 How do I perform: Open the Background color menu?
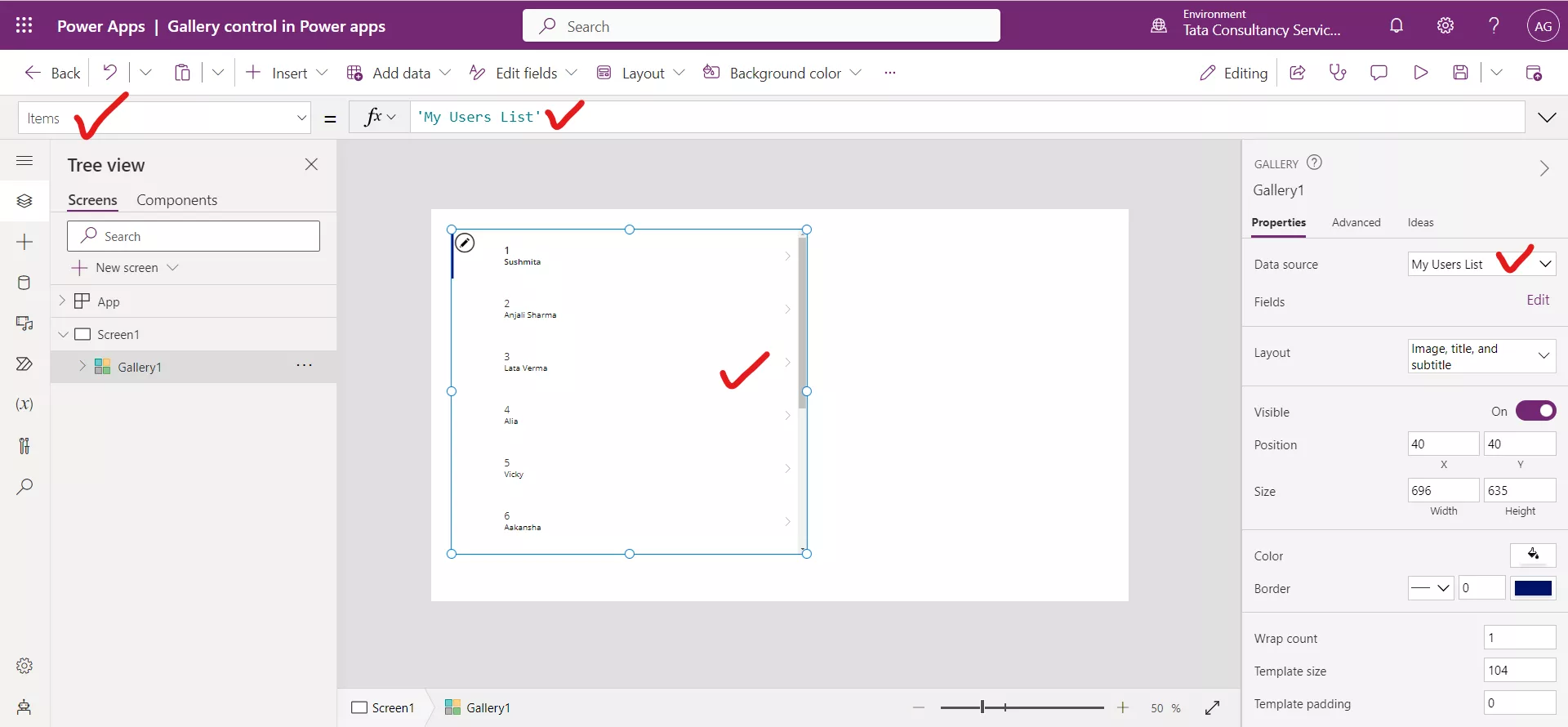click(782, 73)
